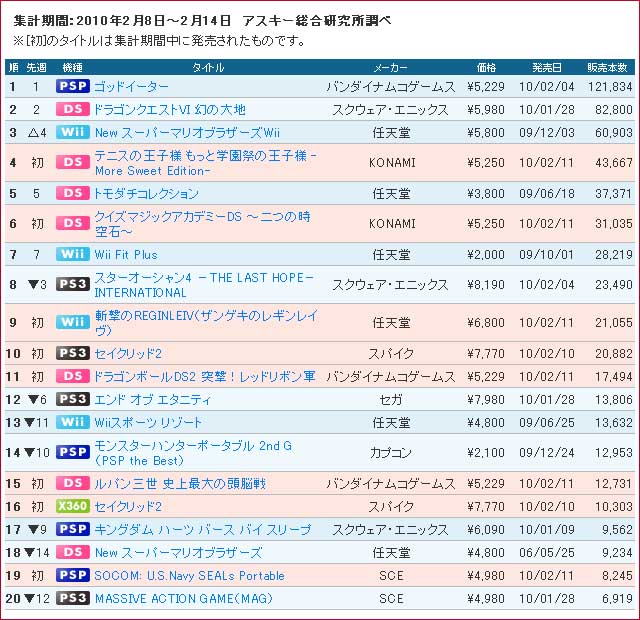Open the ドラゴンクエストVI 幻の大地 link
Viewport: 640px width, 620px height.
[x=170, y=109]
